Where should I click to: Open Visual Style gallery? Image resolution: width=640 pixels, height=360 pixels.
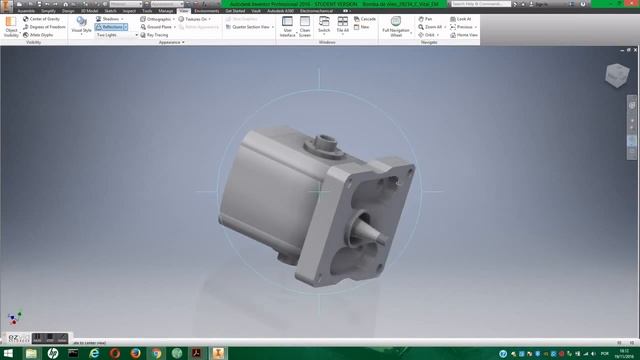[81, 26]
